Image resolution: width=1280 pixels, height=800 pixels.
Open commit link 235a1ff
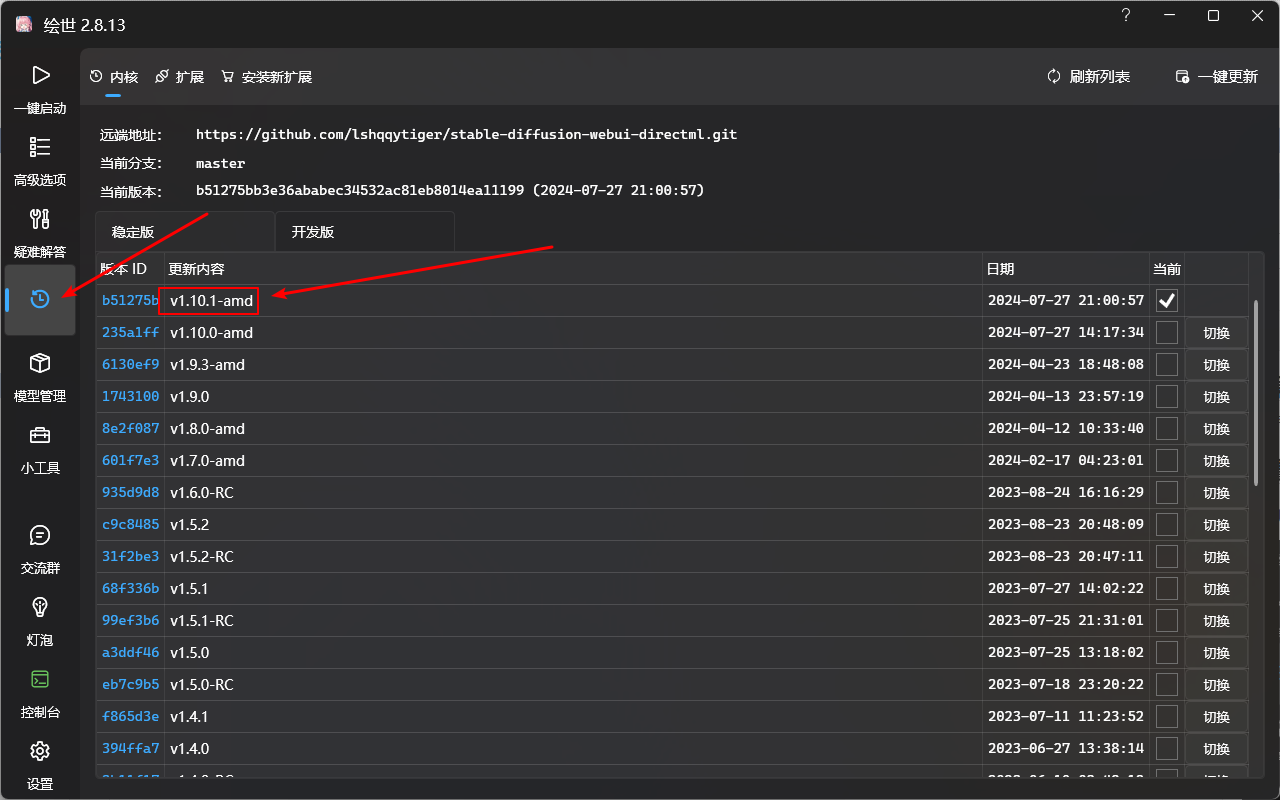(x=130, y=332)
